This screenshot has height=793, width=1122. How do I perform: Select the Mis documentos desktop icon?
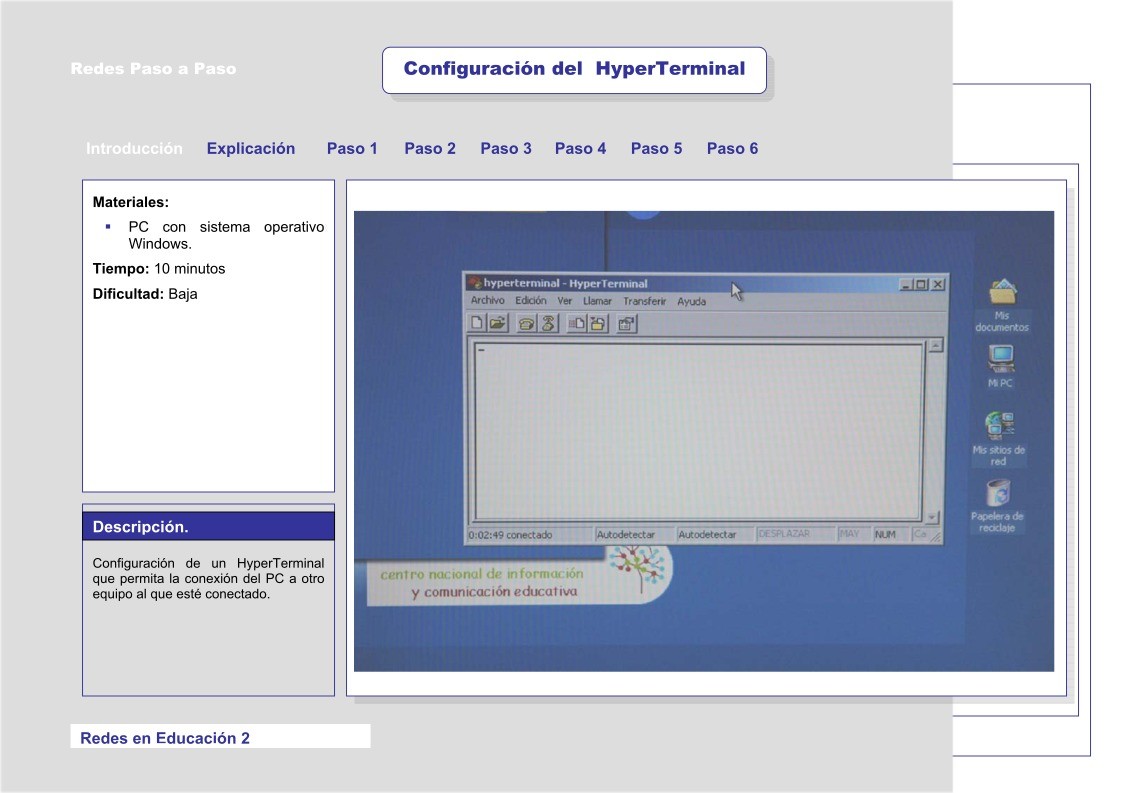click(x=1002, y=306)
